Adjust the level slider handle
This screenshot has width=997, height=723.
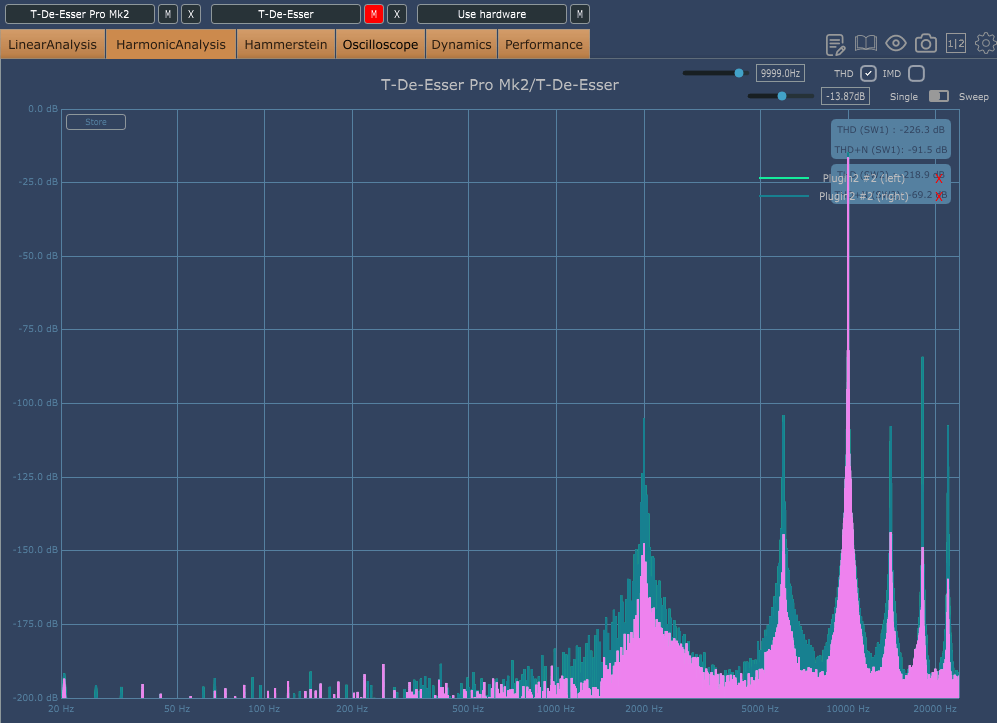782,96
